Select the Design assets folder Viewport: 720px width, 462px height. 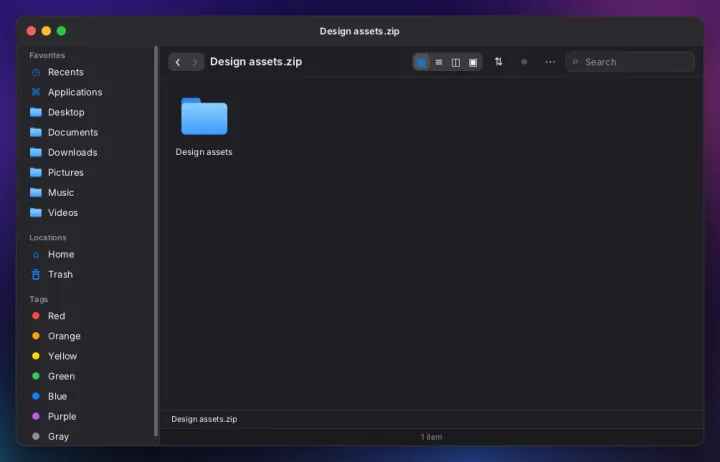tap(204, 126)
